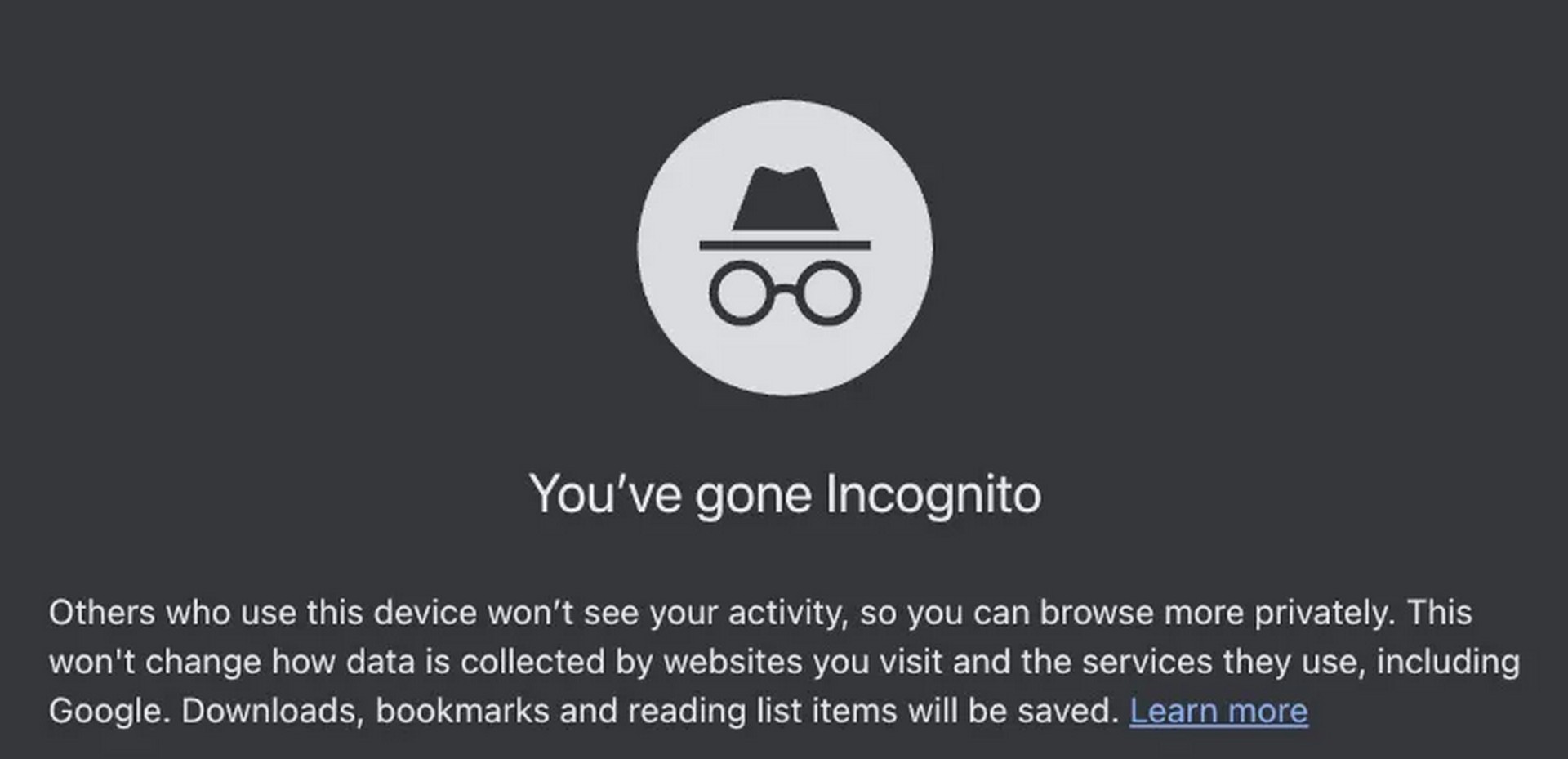Click the word "bookmarks" in the description
Screen dimensions: 1568x759
coord(462,711)
